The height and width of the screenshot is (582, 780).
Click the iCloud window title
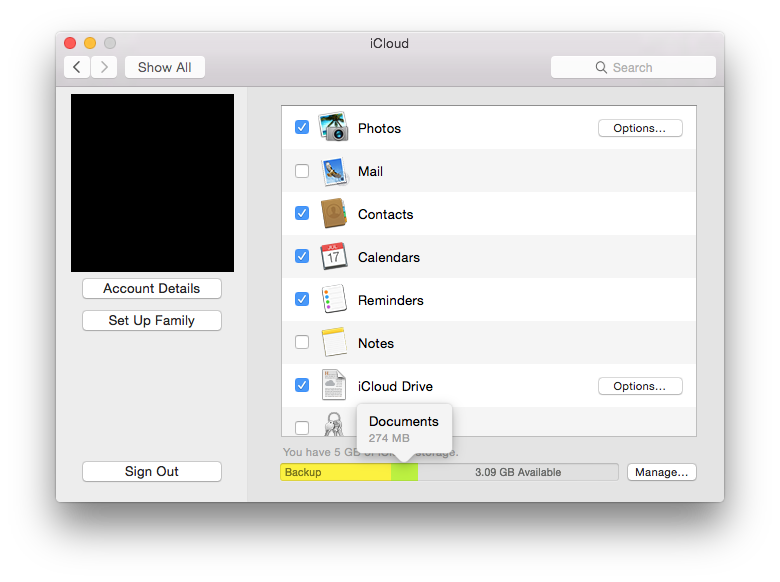[x=390, y=43]
